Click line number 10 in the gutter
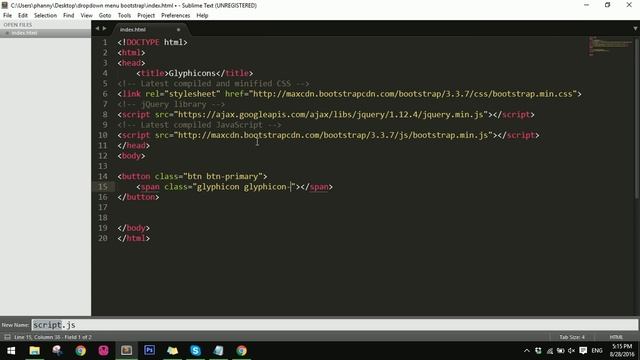Screen dimensions: 640x360 [x=103, y=135]
